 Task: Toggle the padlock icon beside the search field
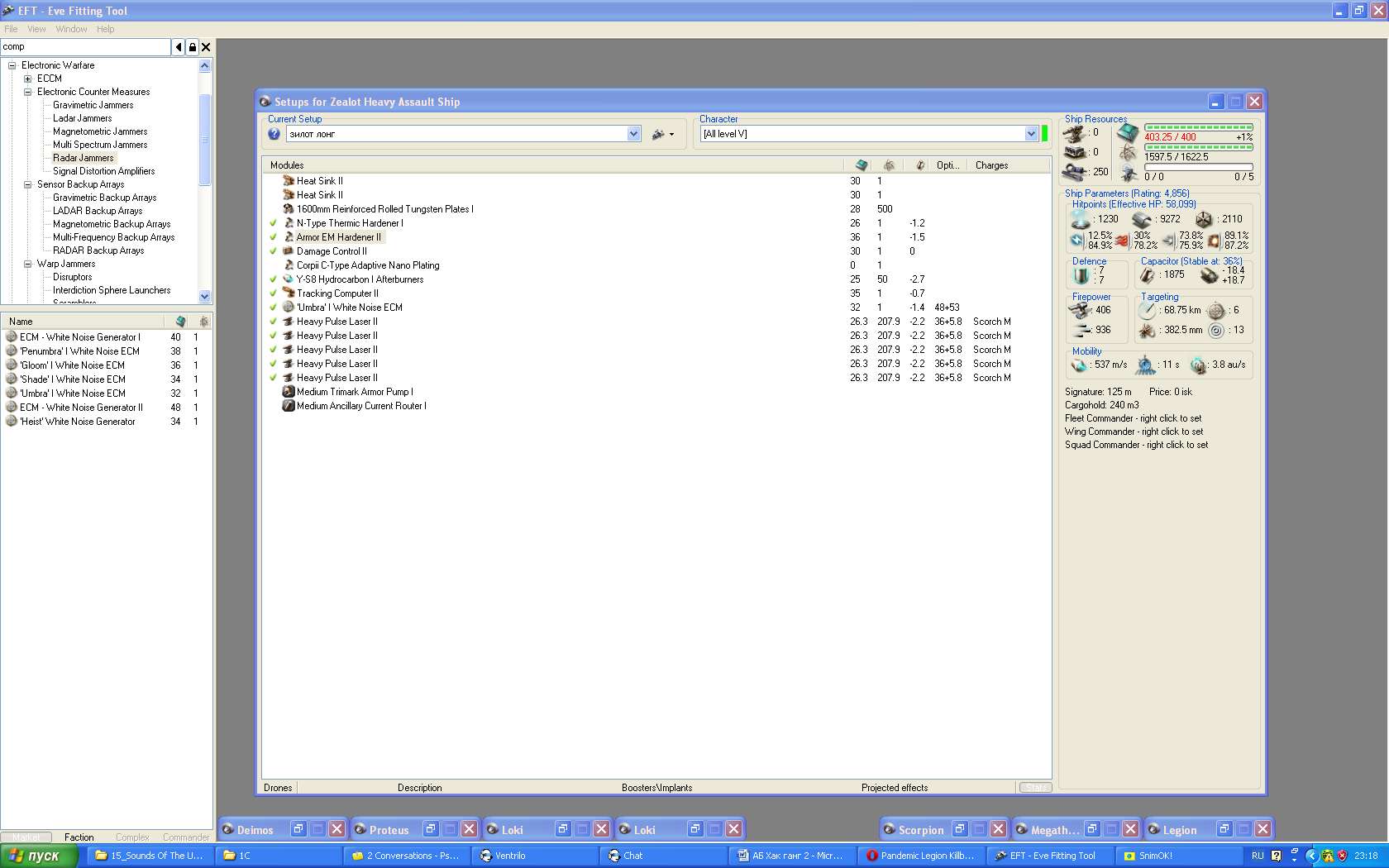point(192,47)
